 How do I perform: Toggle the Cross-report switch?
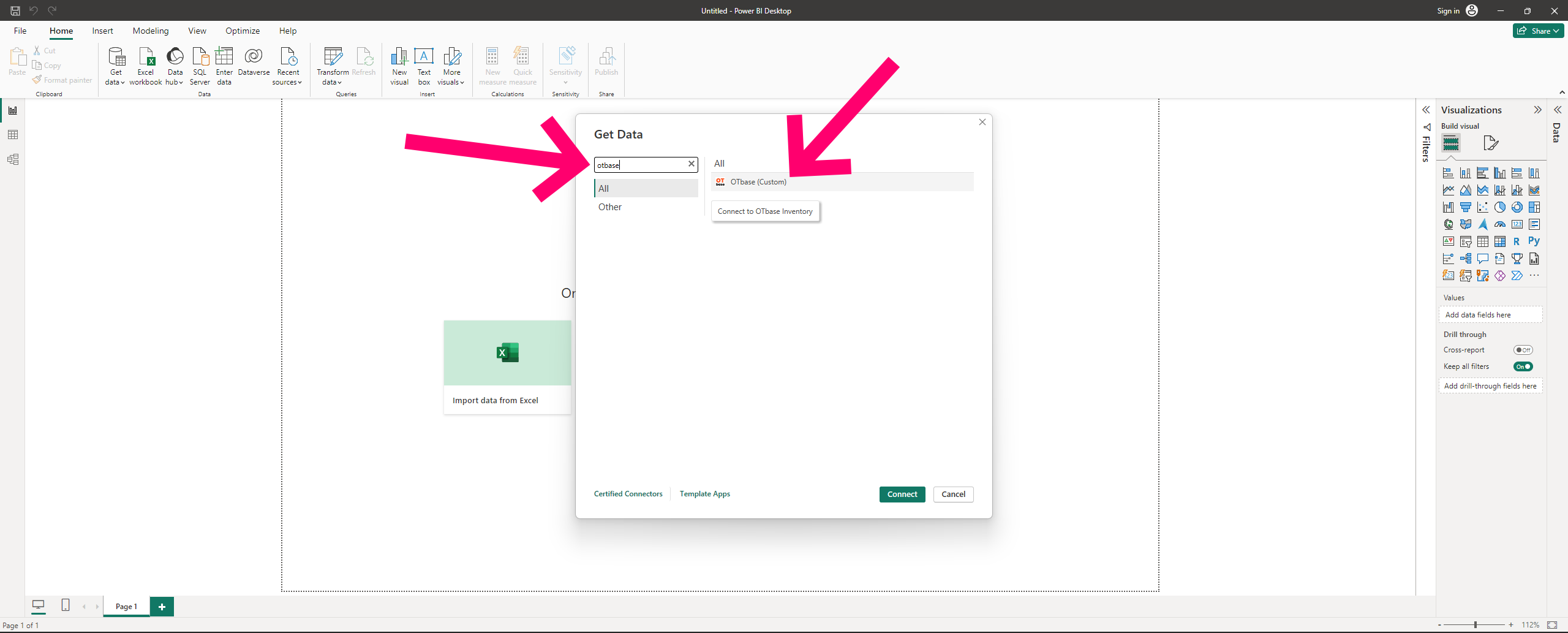click(1523, 350)
